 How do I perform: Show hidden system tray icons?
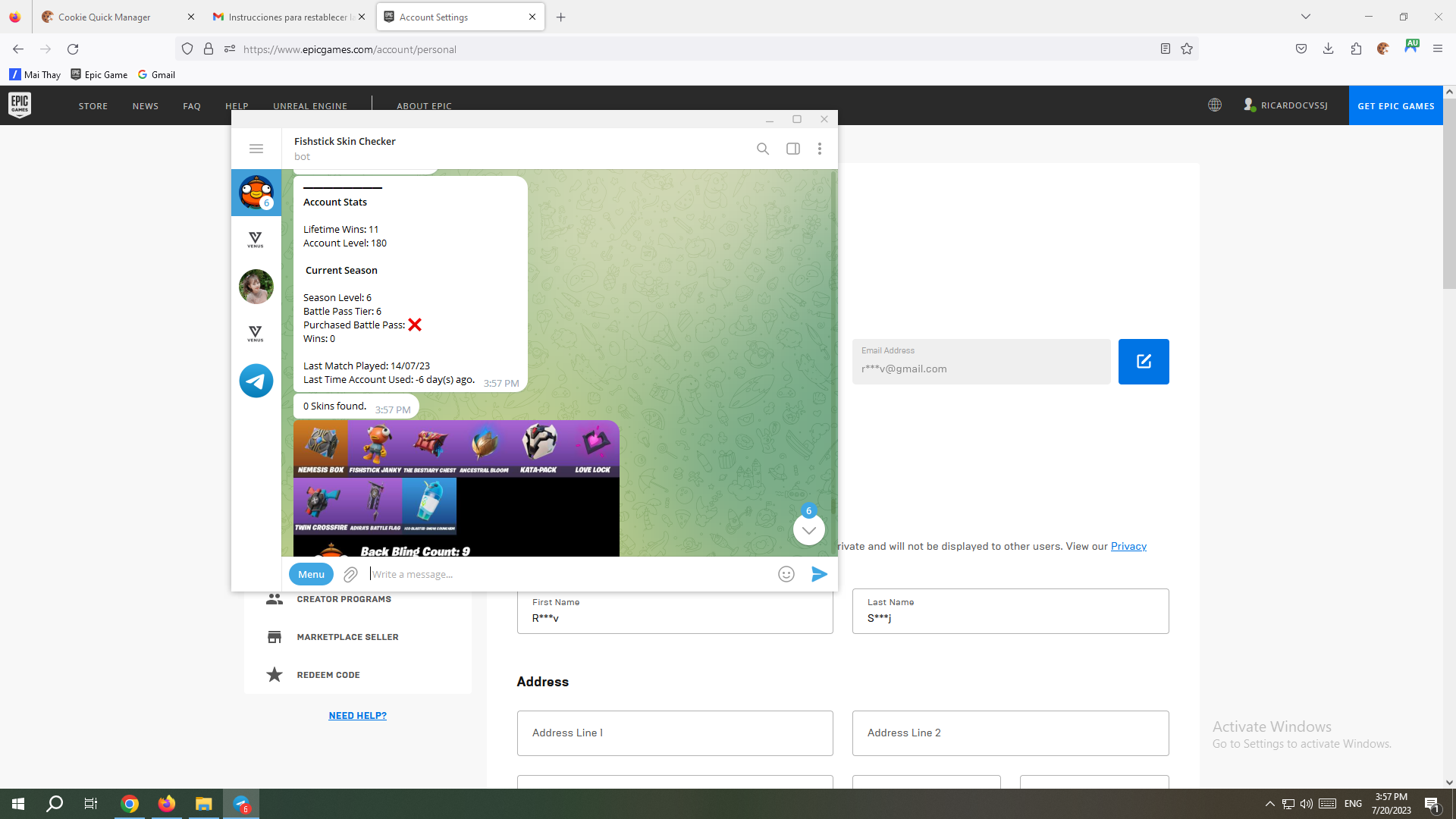[x=1269, y=804]
